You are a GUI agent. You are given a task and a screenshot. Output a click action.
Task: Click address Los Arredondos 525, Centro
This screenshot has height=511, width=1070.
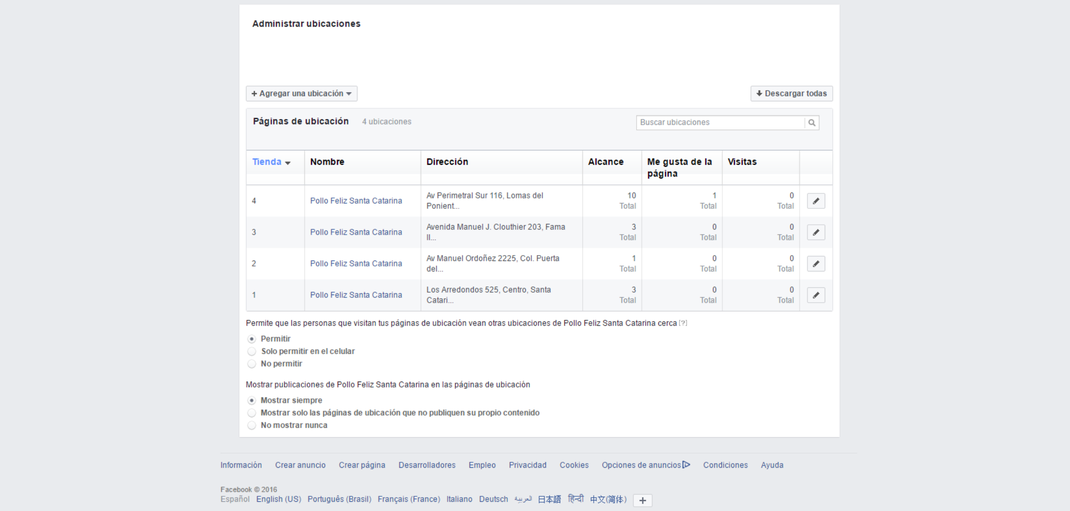tap(489, 295)
